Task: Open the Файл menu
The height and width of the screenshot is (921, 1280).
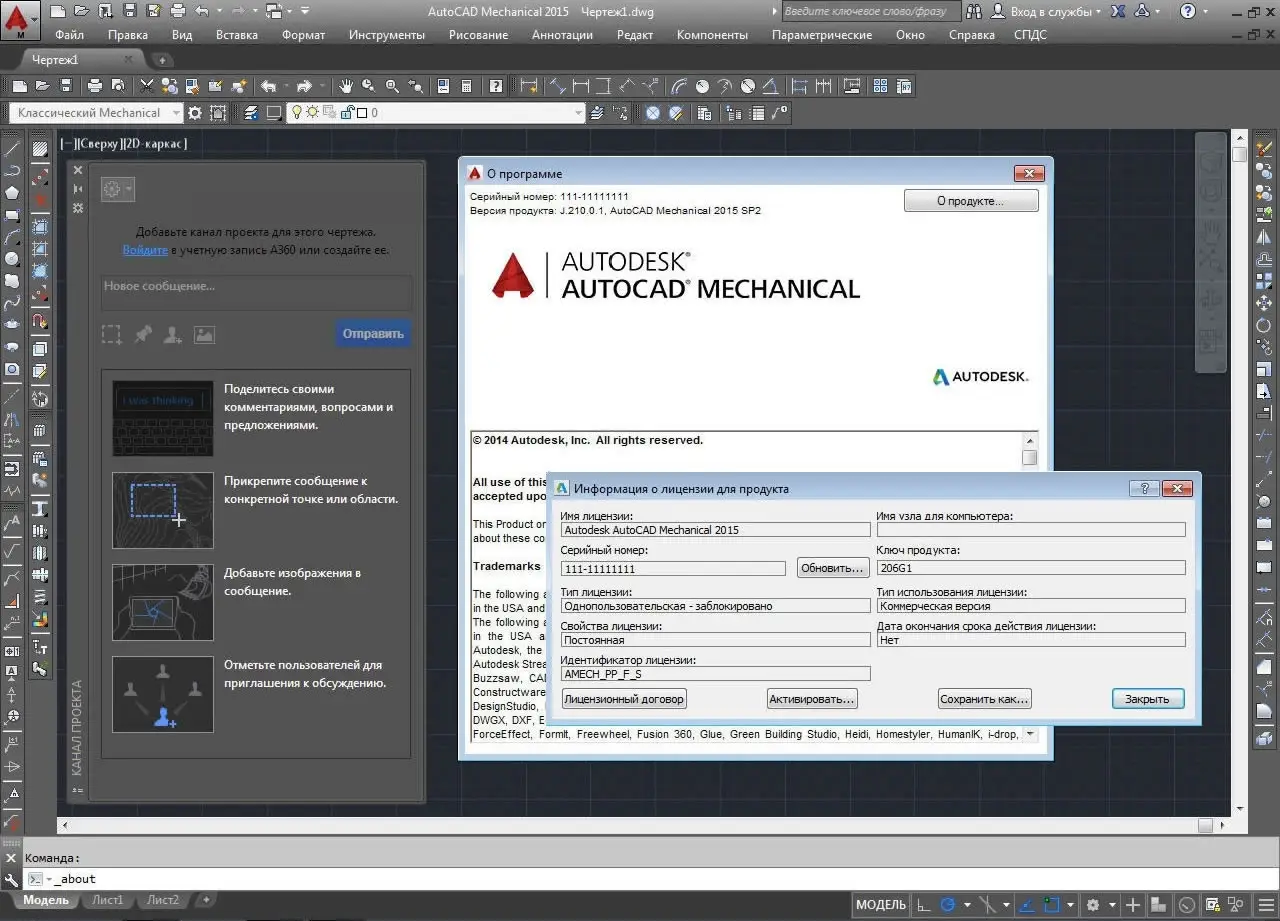Action: tap(69, 34)
